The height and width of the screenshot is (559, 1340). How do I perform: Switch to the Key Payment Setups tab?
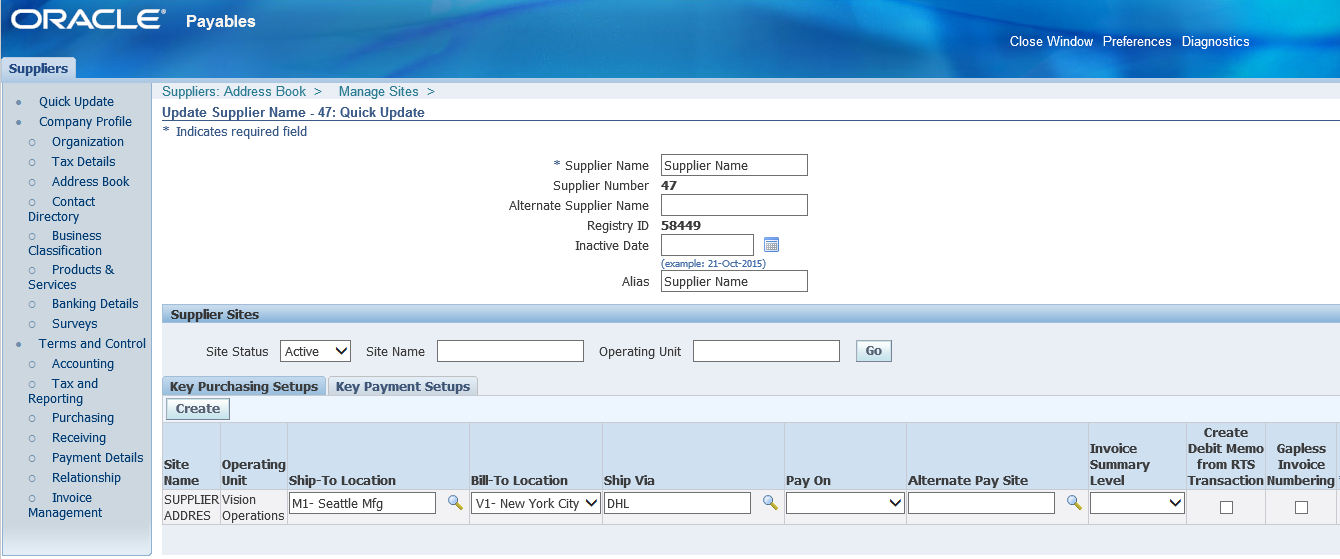click(403, 387)
